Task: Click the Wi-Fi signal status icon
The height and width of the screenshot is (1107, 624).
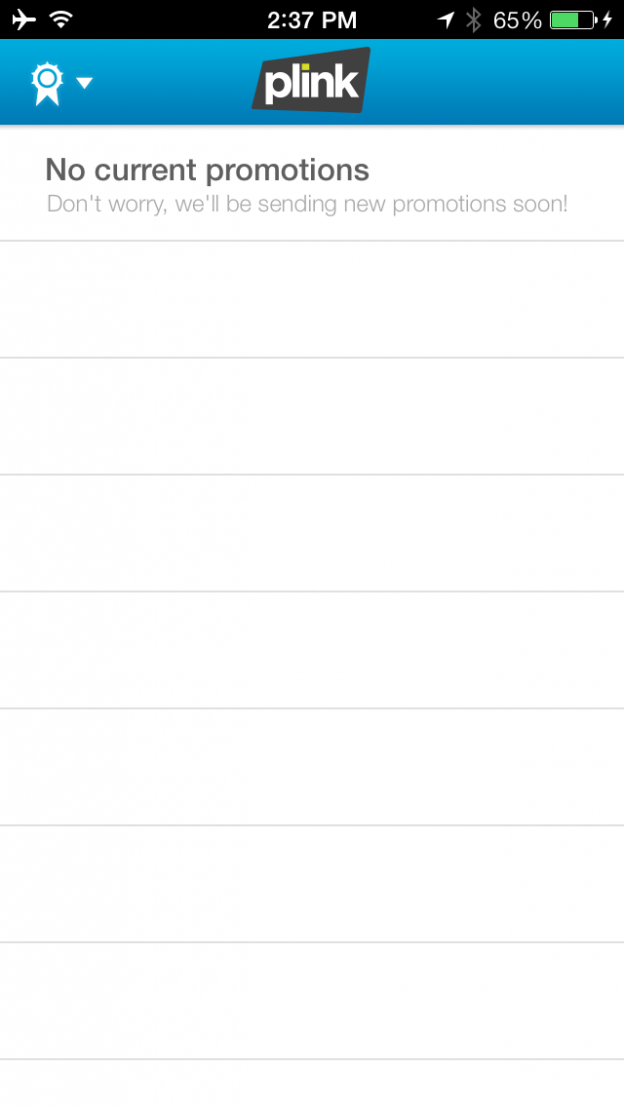Action: [61, 19]
